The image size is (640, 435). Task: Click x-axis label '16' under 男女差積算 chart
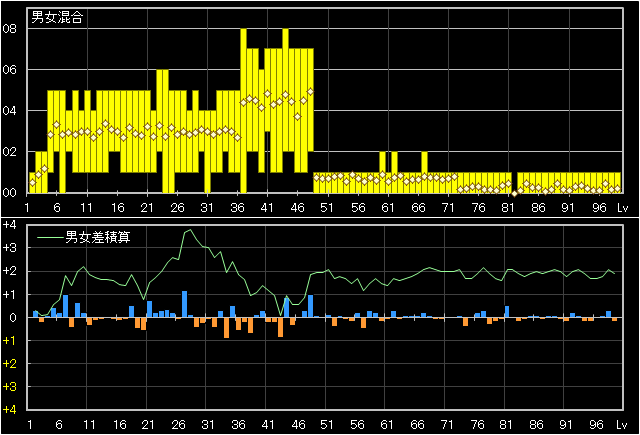(119, 425)
